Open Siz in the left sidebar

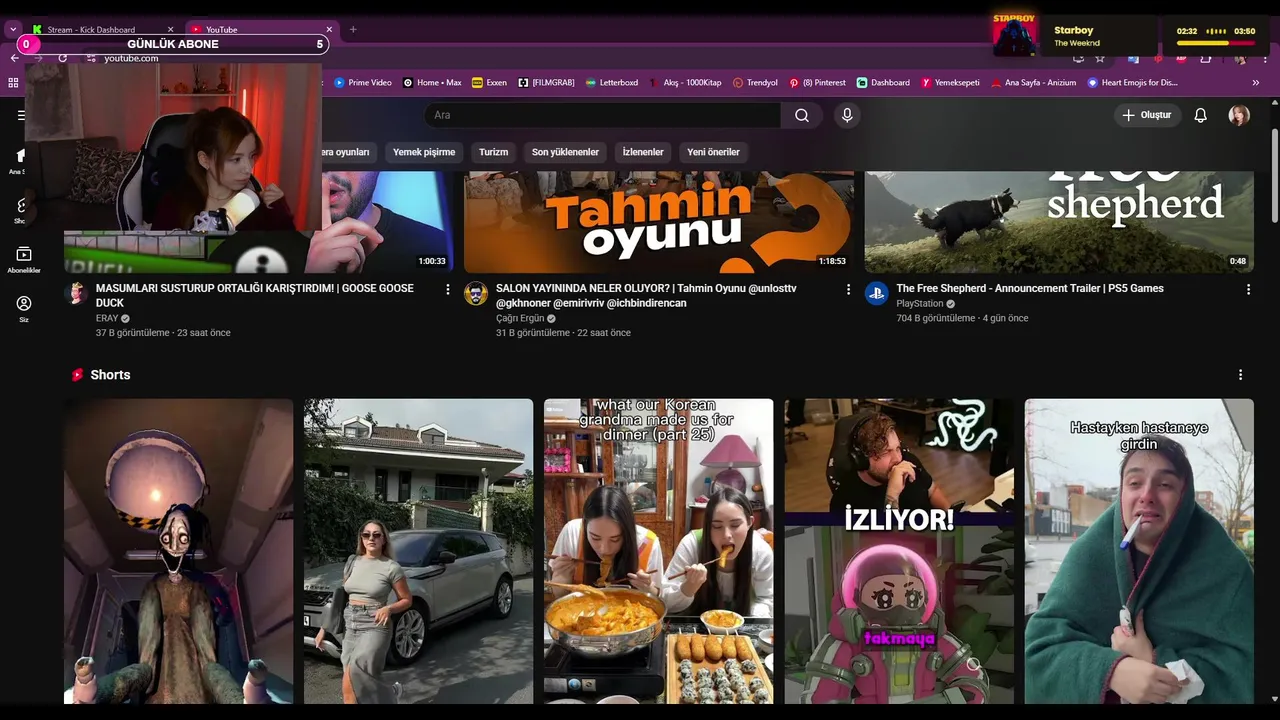24,308
